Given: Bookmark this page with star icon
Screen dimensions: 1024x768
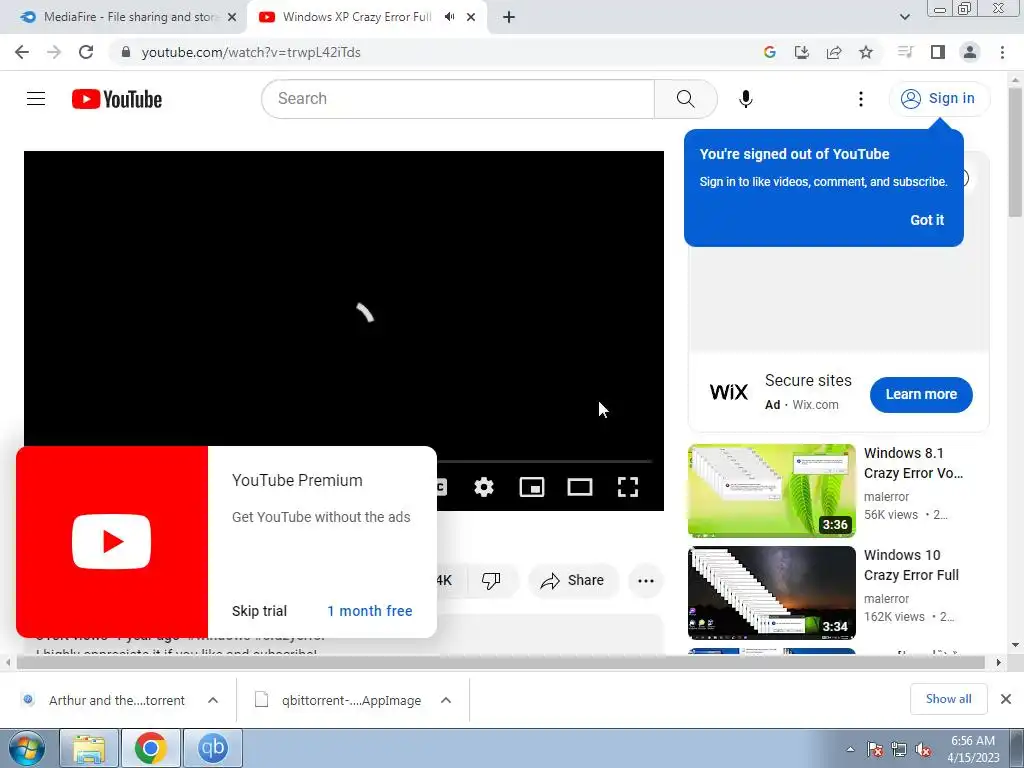Looking at the screenshot, I should 865,52.
